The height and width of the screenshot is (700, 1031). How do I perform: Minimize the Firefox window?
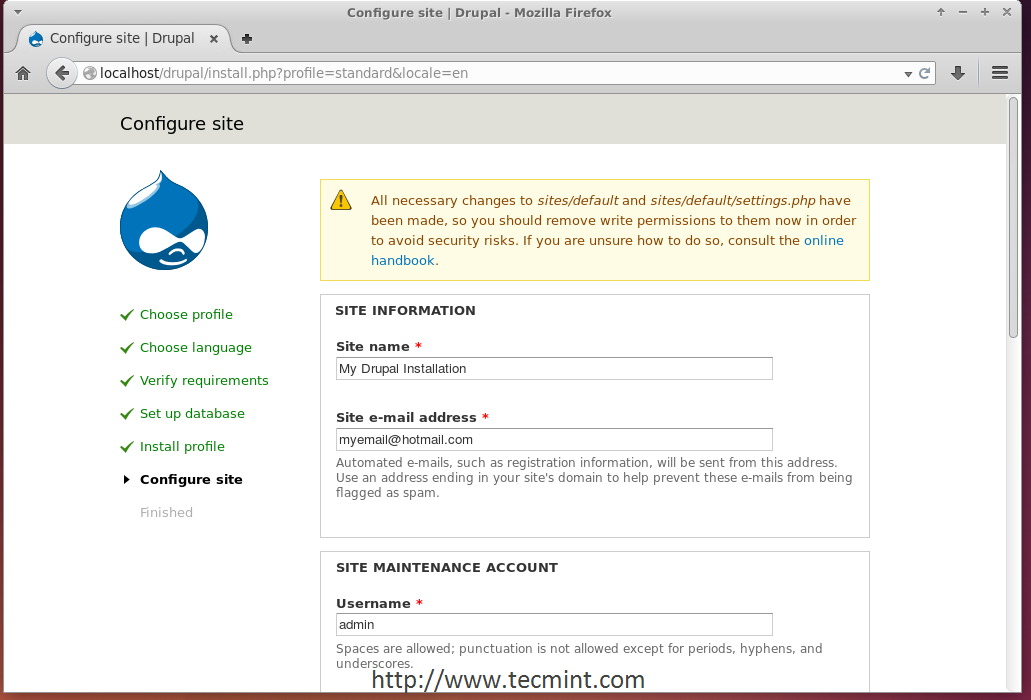[x=963, y=12]
